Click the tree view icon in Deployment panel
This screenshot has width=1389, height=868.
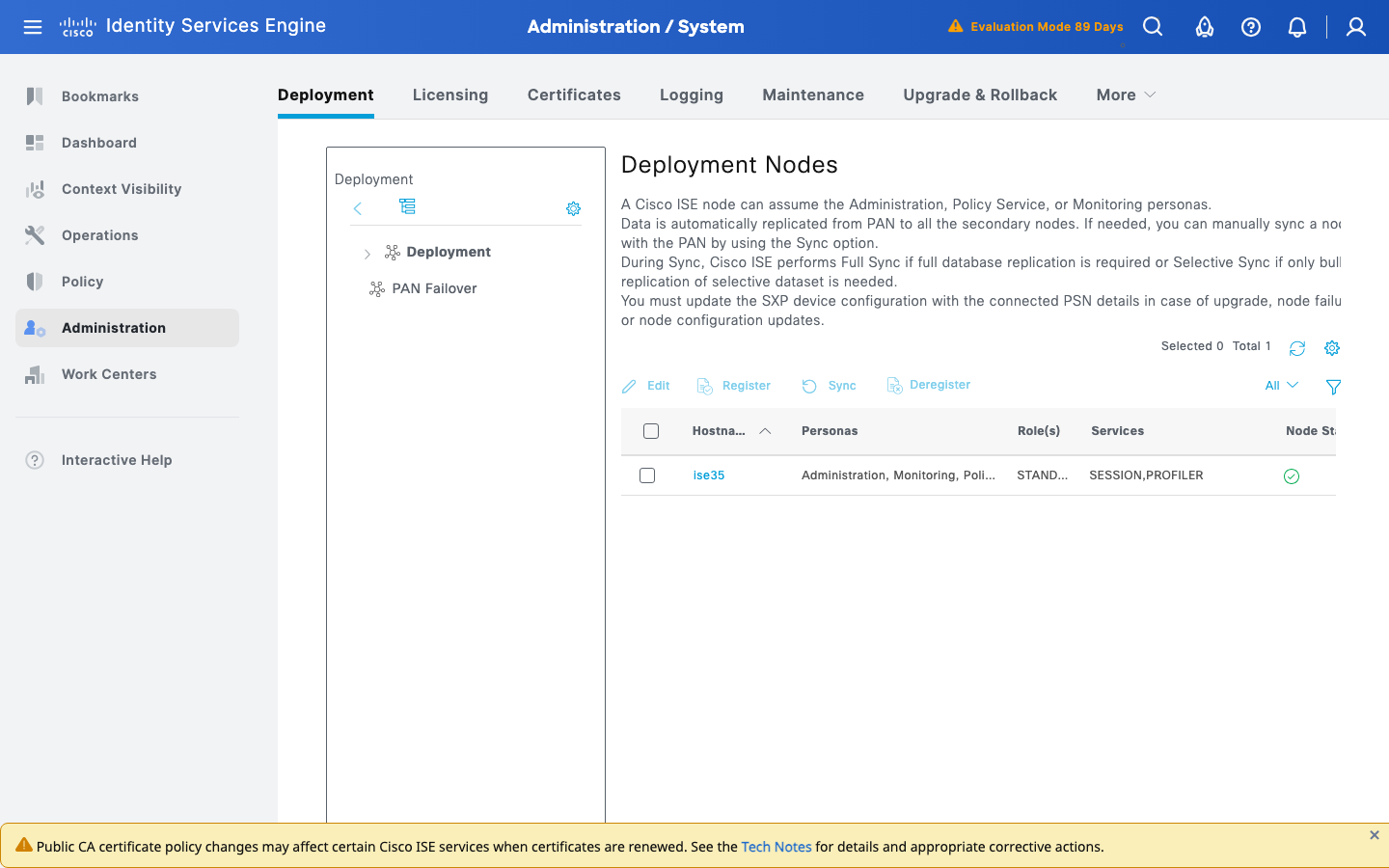pos(407,206)
